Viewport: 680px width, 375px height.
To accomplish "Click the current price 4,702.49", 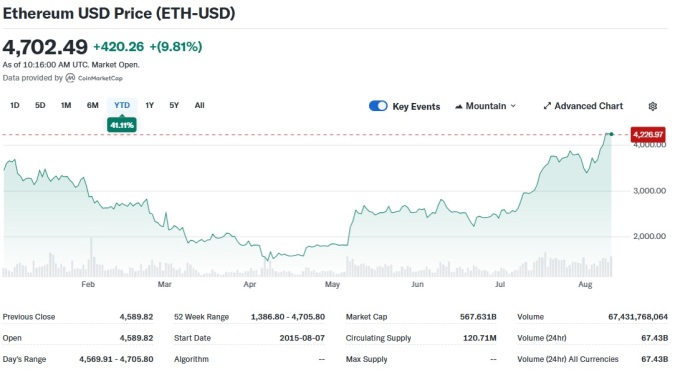I will click(45, 47).
